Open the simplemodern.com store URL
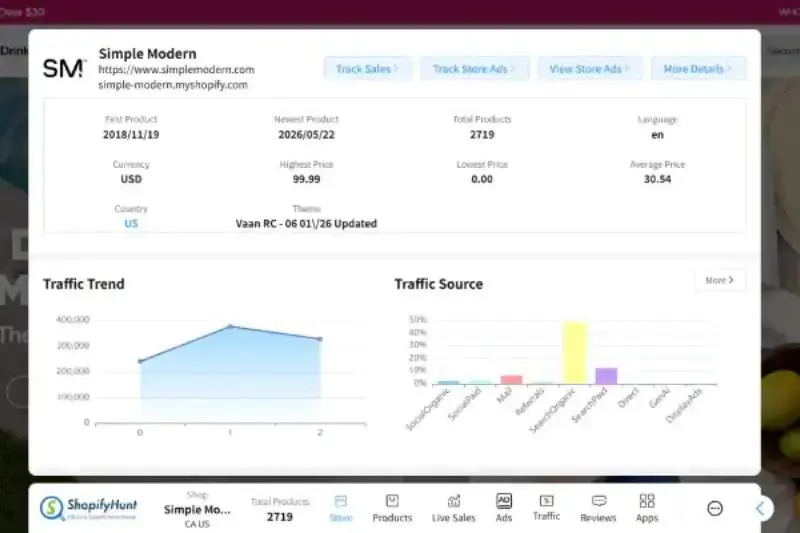 (177, 69)
